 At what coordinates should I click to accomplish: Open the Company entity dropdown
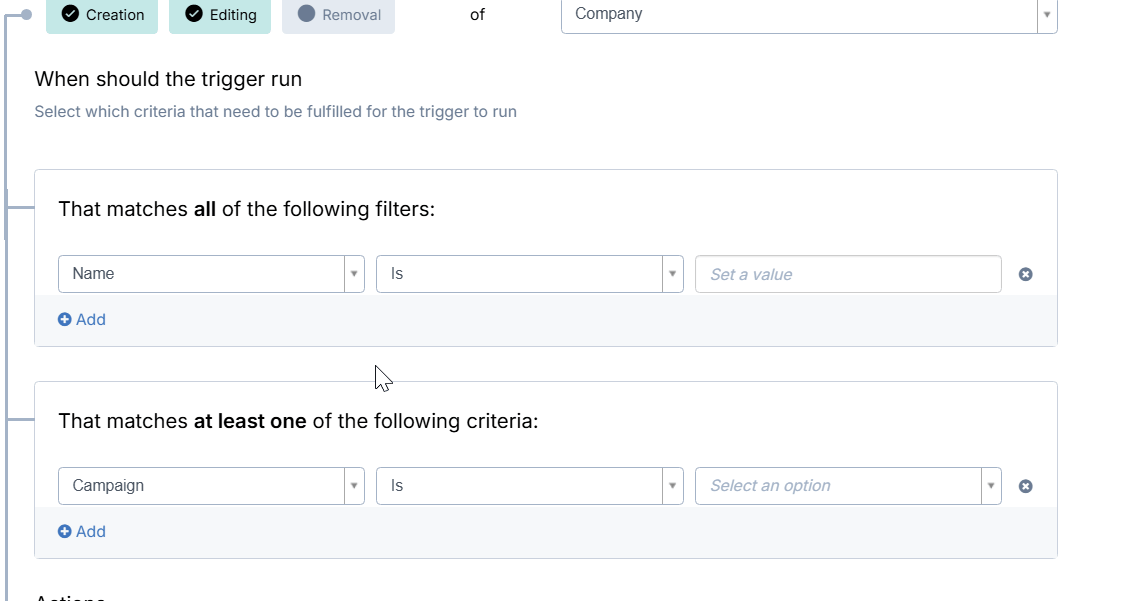(x=809, y=15)
